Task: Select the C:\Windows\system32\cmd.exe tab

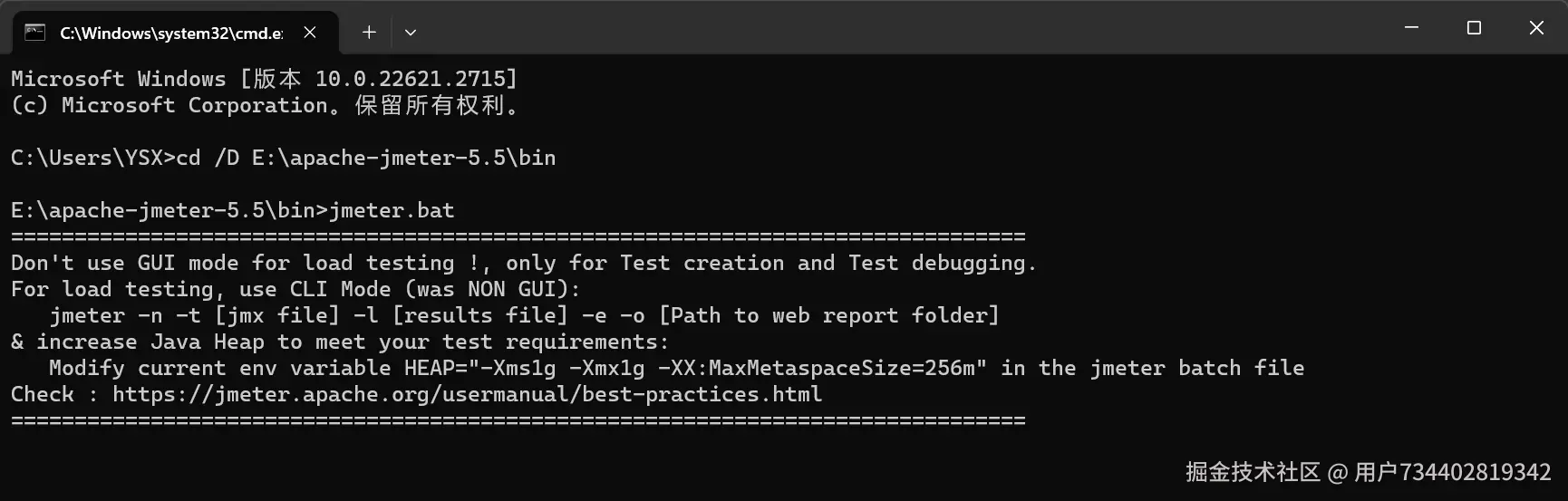Action: pyautogui.click(x=170, y=34)
